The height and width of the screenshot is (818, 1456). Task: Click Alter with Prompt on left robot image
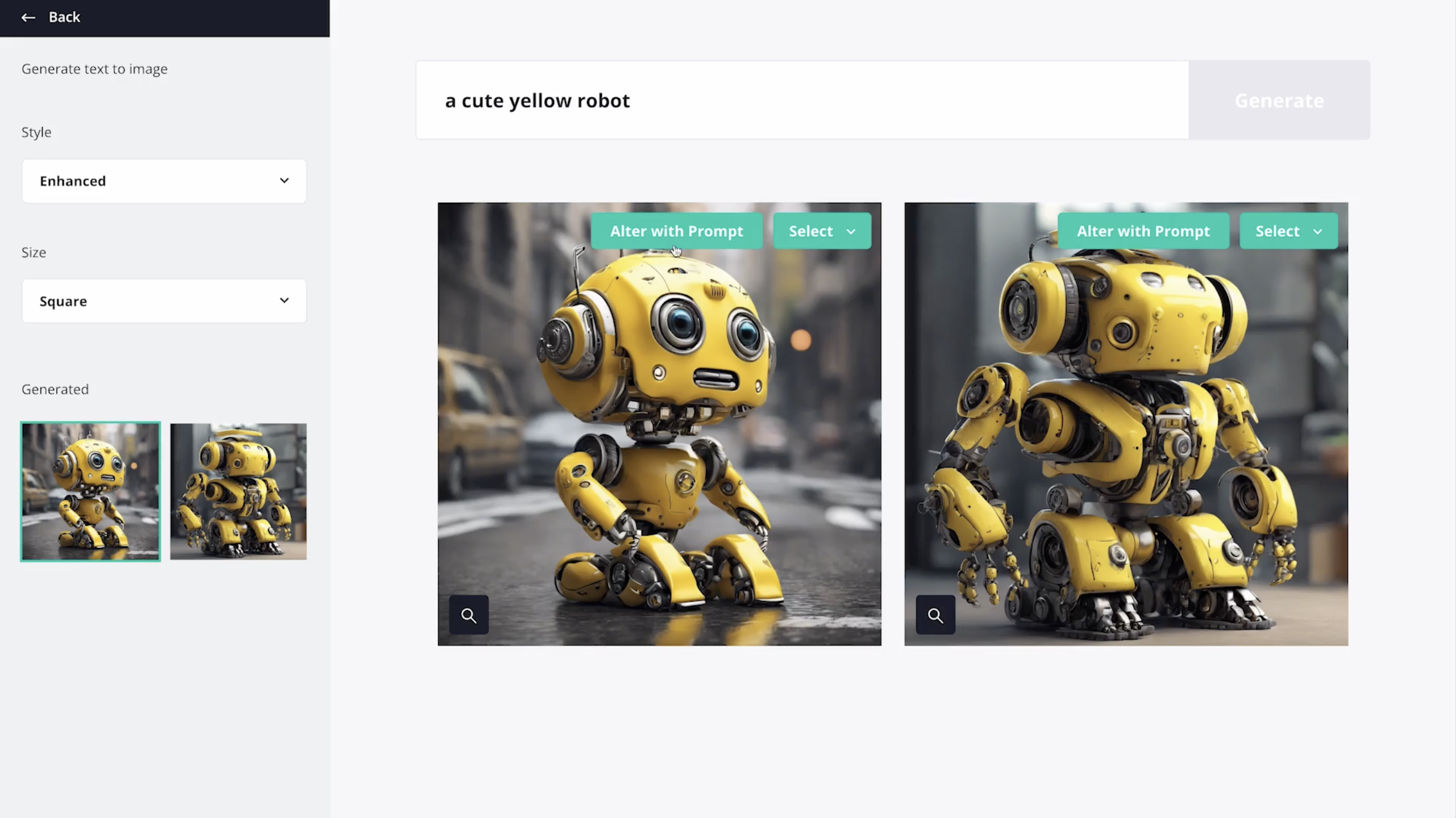pyautogui.click(x=676, y=231)
